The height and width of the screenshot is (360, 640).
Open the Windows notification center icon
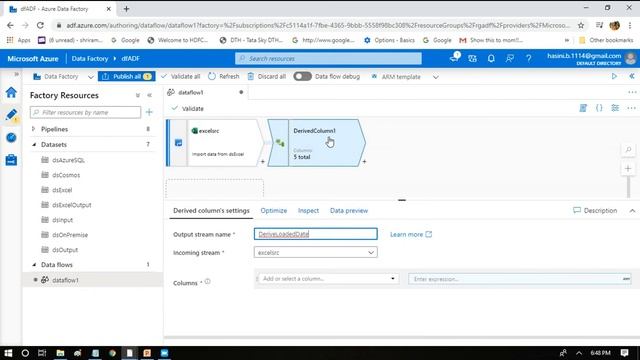point(624,353)
